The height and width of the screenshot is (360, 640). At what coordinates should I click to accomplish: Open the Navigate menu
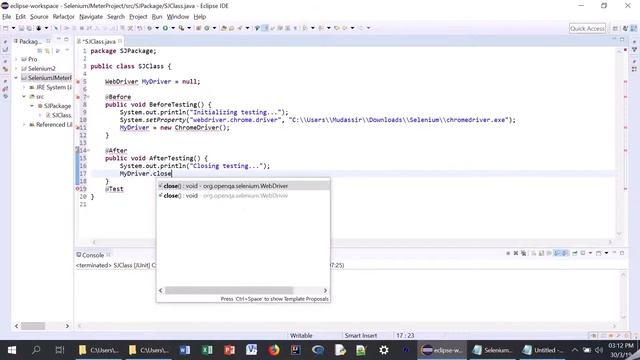coord(91,17)
